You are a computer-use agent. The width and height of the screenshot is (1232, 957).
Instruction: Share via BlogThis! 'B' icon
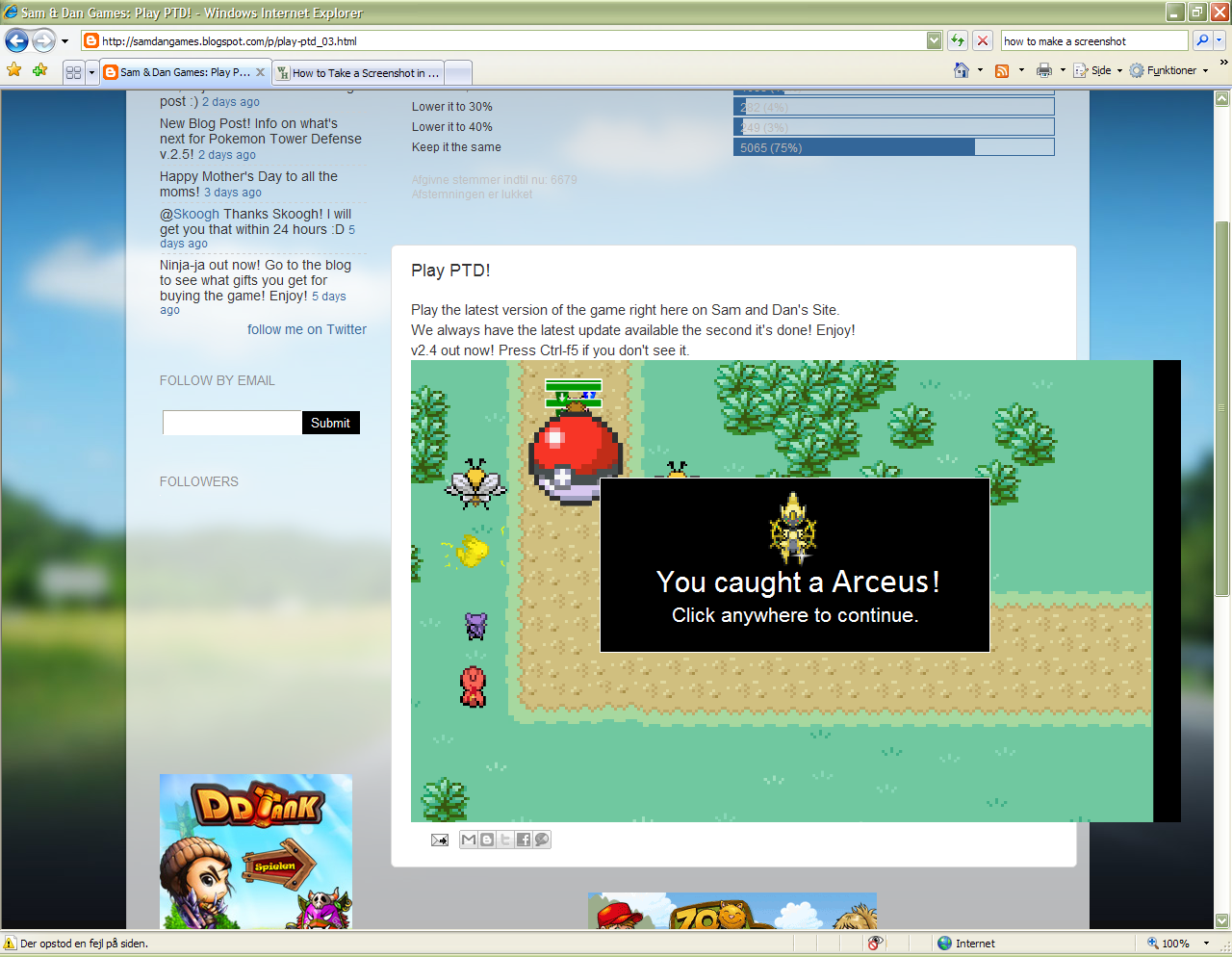click(487, 840)
